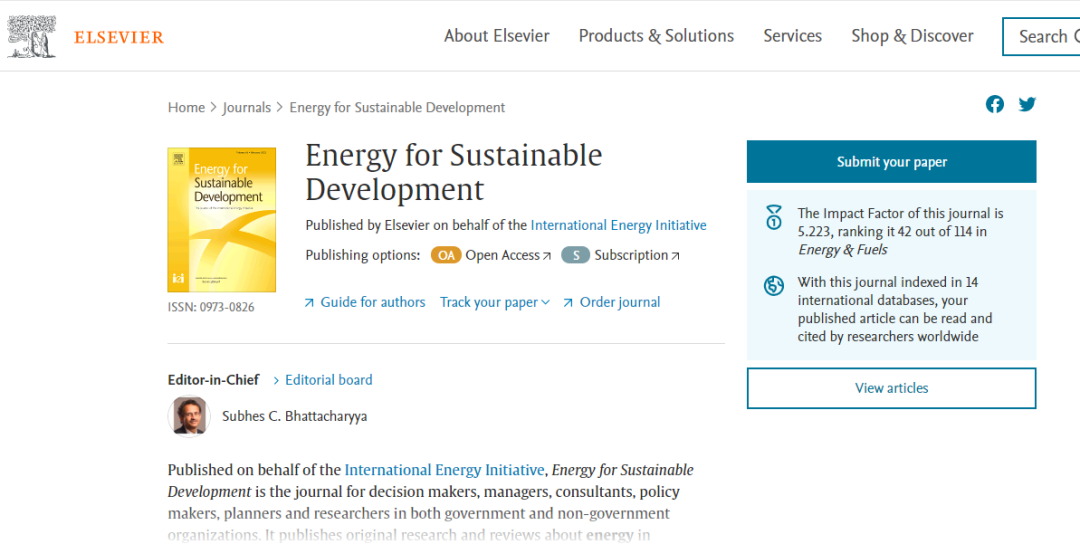Image resolution: width=1080 pixels, height=544 pixels.
Task: Go to the Journals breadcrumb
Action: 246,107
